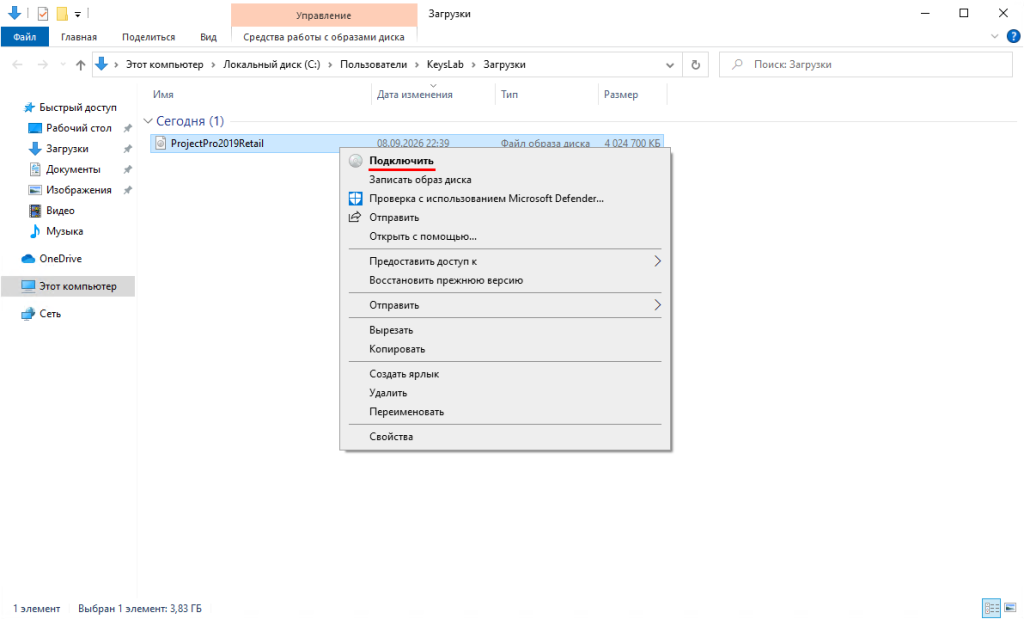
Task: Click the Управление contextual tab header
Action: coord(324,15)
